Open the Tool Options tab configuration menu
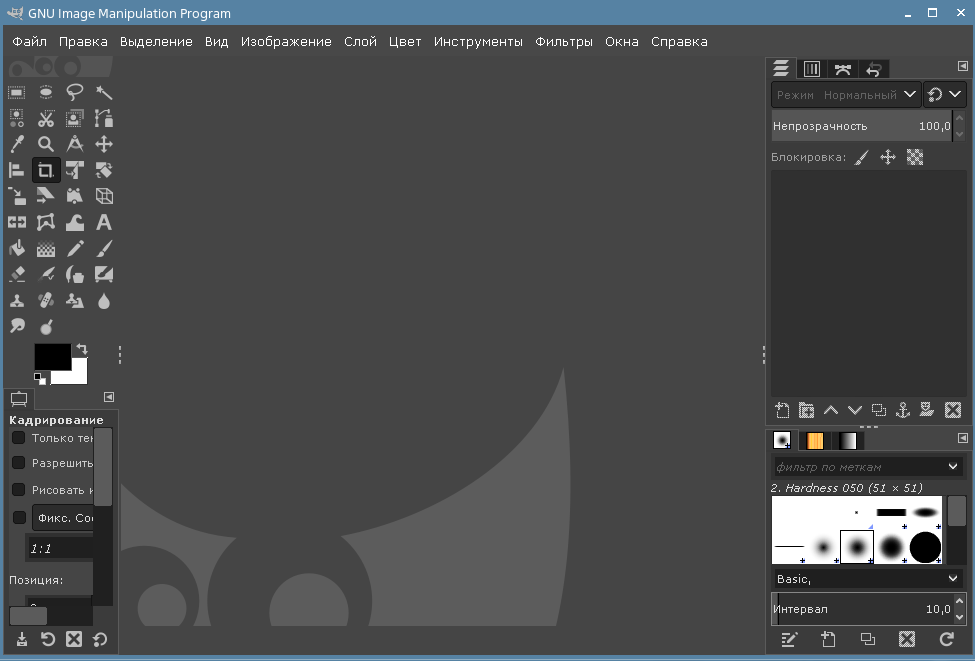The height and width of the screenshot is (661, 975). coord(109,397)
